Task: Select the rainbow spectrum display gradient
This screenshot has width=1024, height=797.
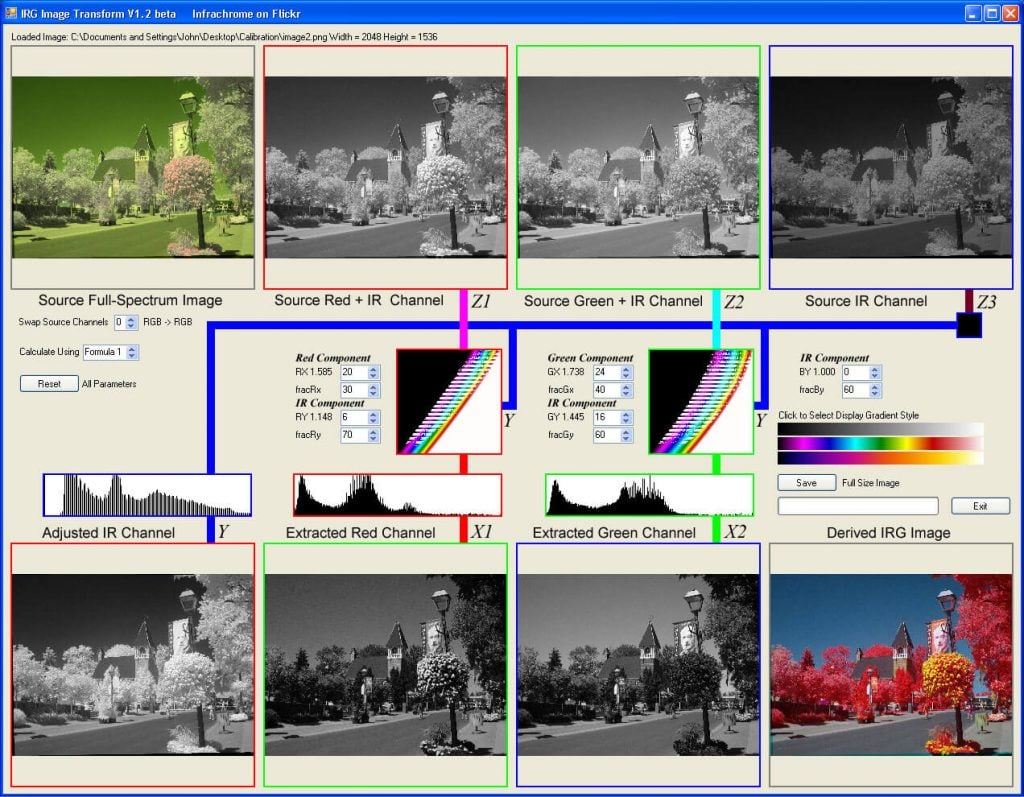Action: [880, 444]
